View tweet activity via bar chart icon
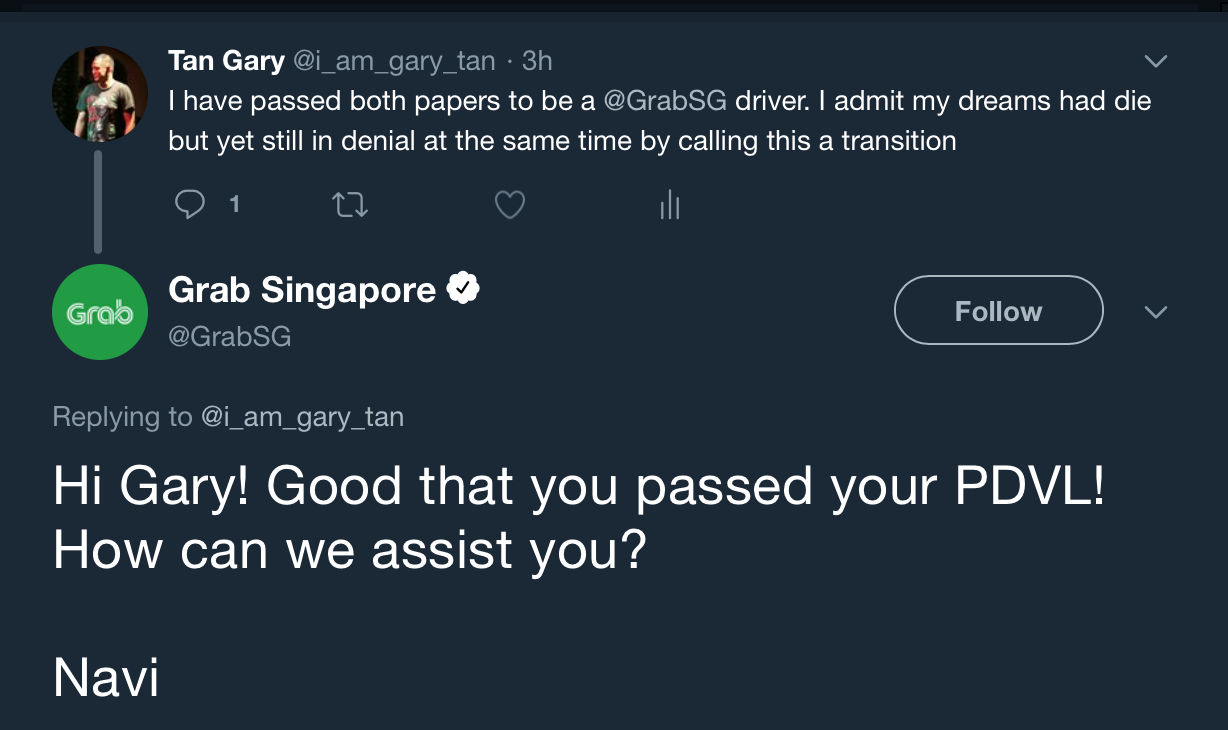Screen dimensions: 1228x730 [x=670, y=205]
